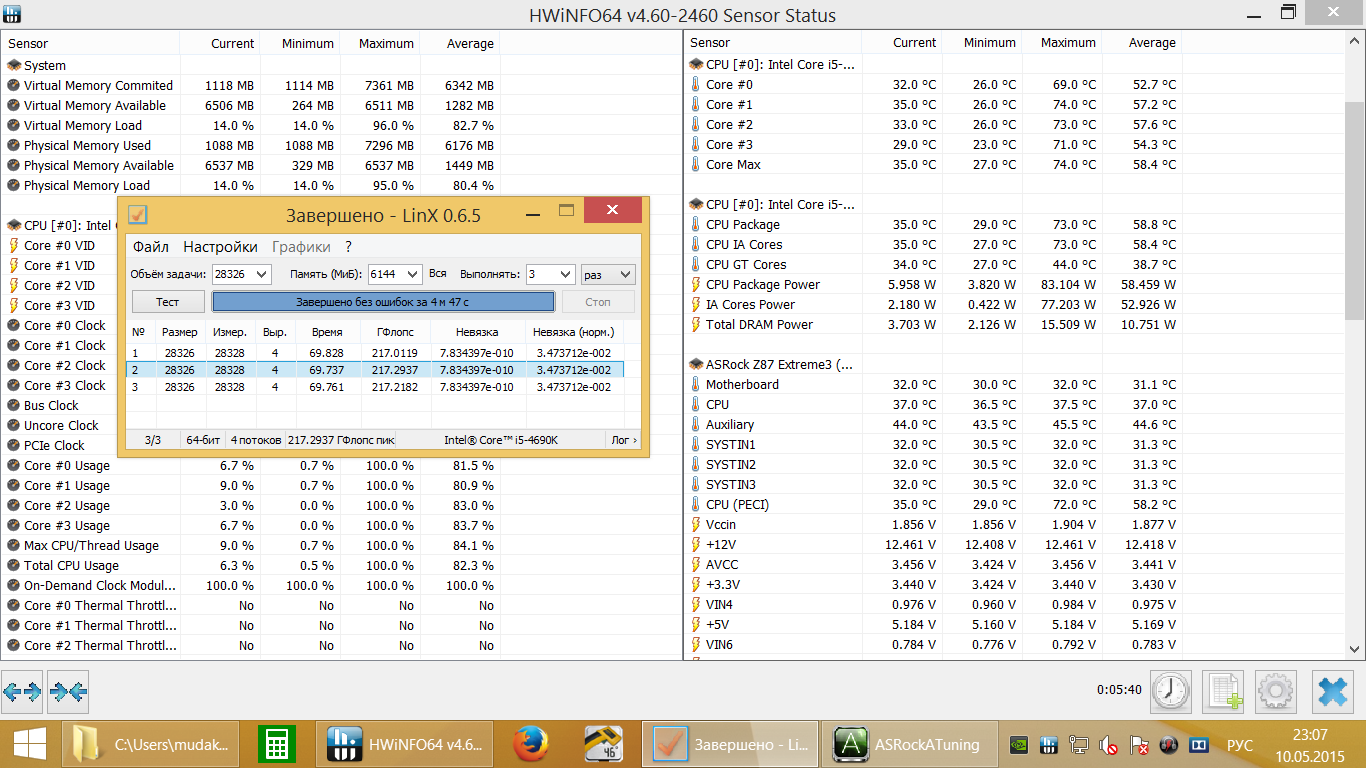Open the ? help menu in LinX

pyautogui.click(x=349, y=247)
